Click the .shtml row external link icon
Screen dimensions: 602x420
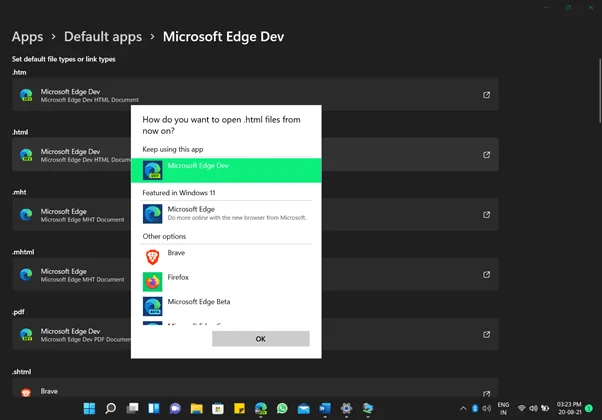[x=486, y=394]
